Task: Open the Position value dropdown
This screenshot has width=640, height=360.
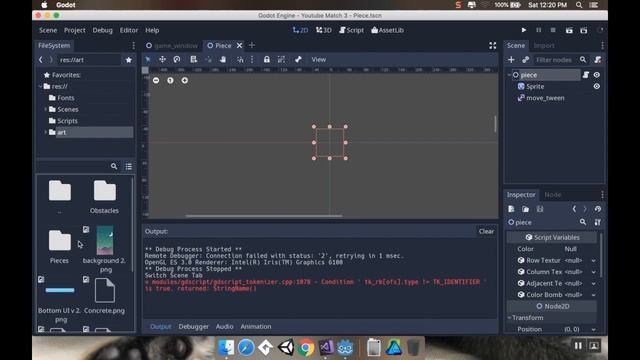Action: 593,329
